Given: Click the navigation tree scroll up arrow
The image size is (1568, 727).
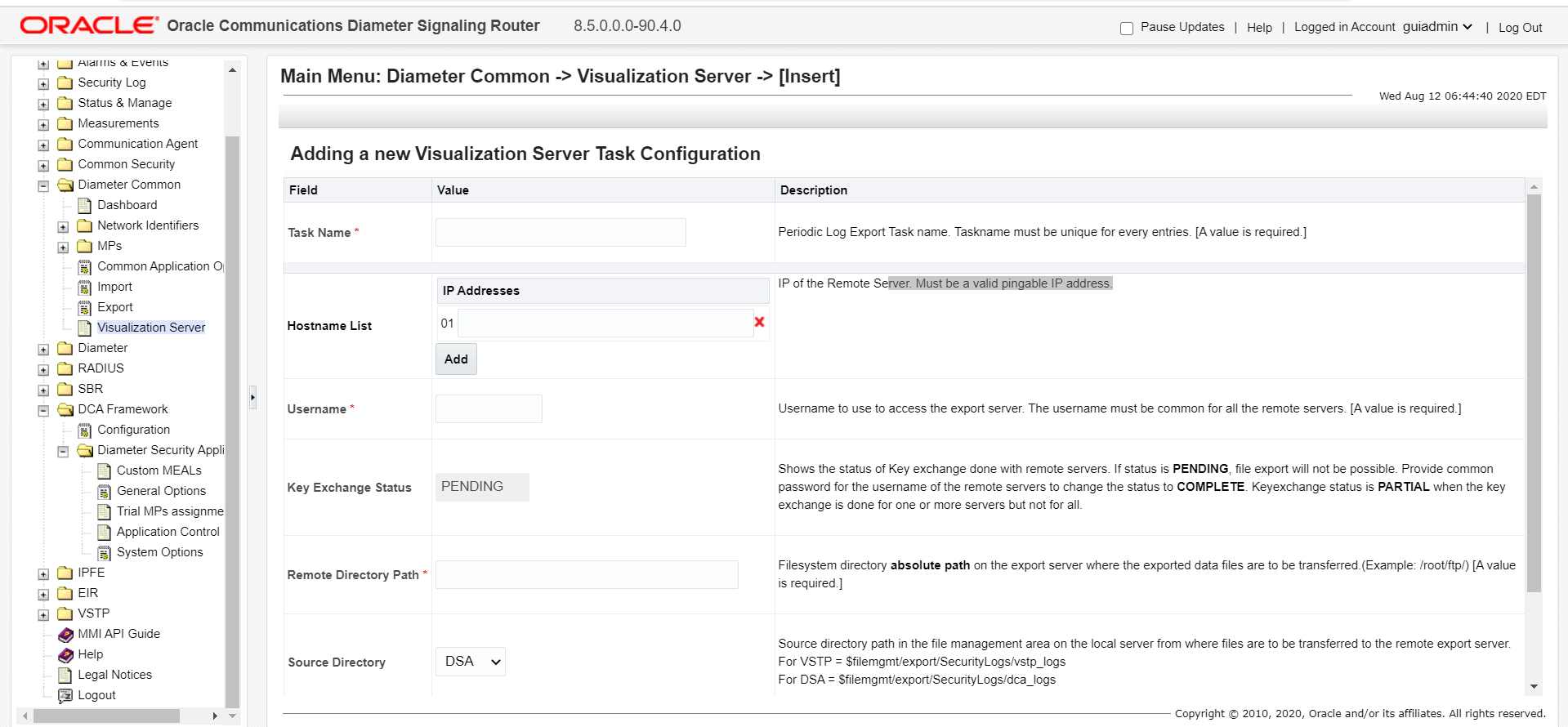Looking at the screenshot, I should click(232, 70).
